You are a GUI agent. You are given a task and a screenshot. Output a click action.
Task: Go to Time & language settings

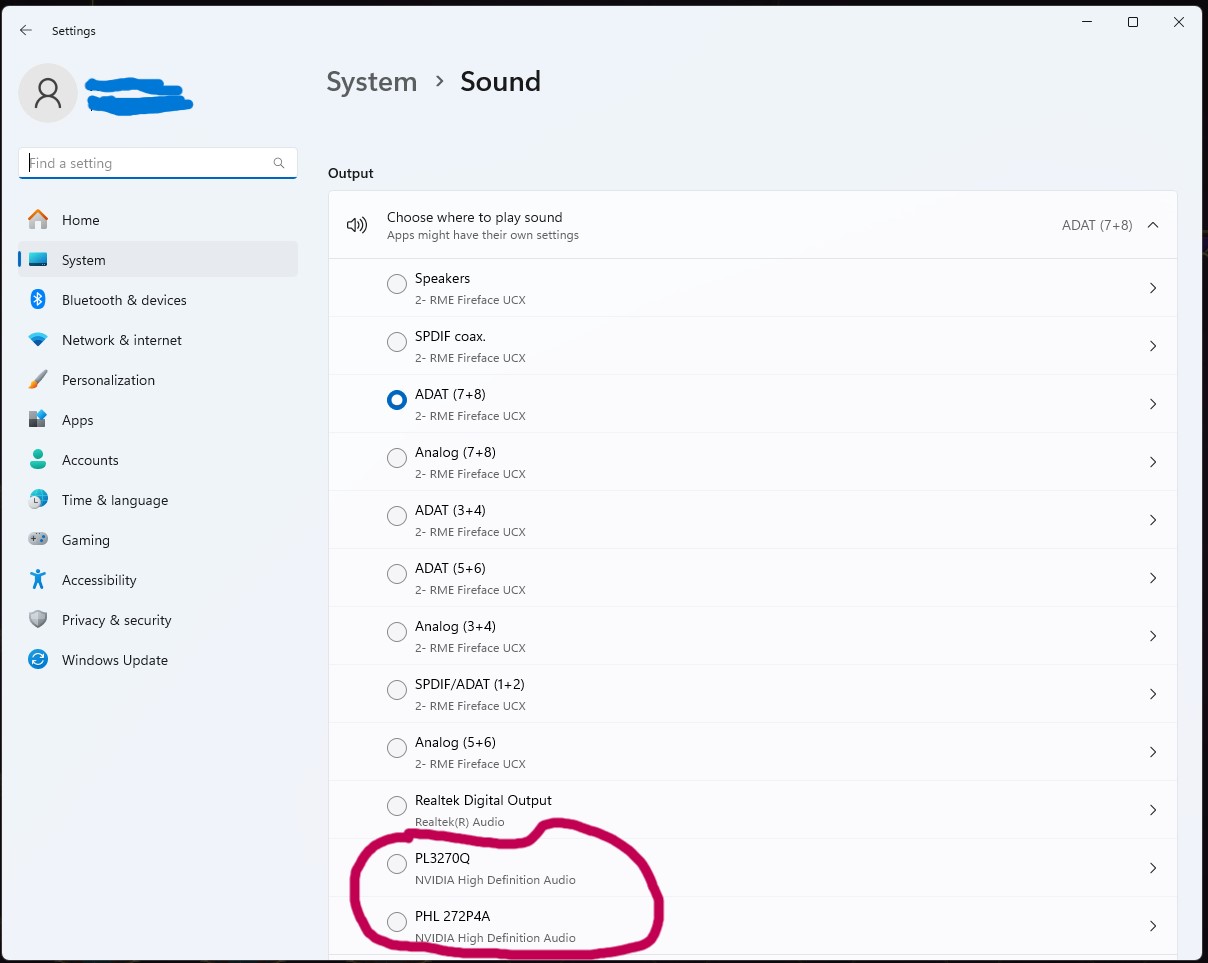point(114,500)
